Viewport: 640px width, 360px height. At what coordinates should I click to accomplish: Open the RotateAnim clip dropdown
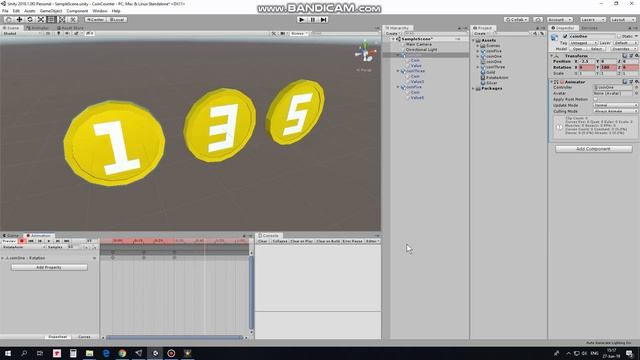(24, 247)
